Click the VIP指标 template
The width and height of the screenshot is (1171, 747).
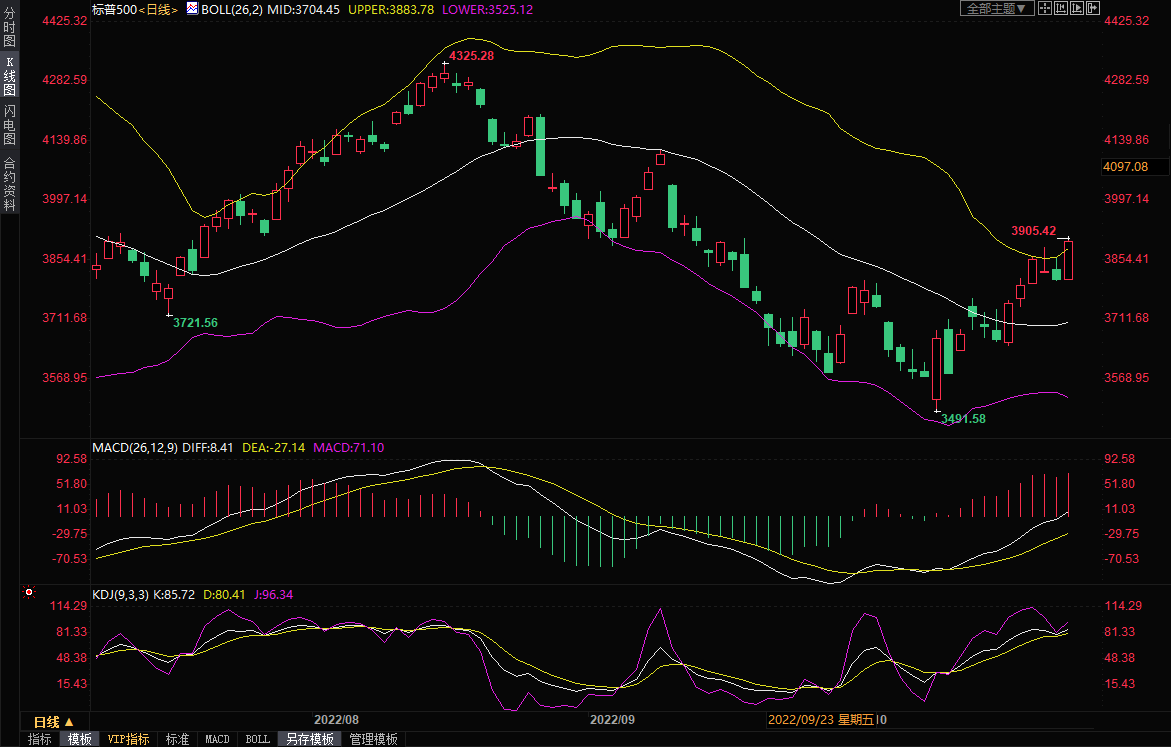coord(129,739)
